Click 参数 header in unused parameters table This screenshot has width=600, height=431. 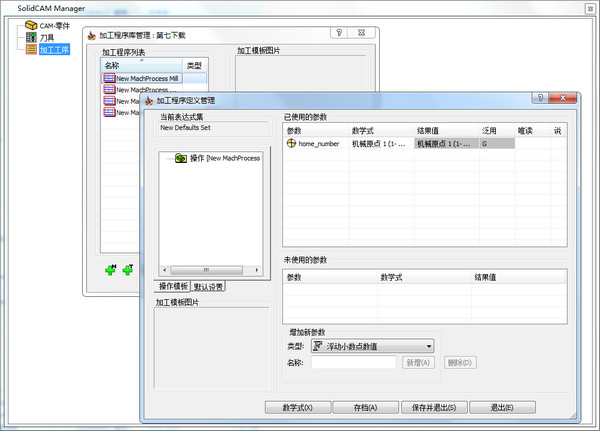(330, 277)
